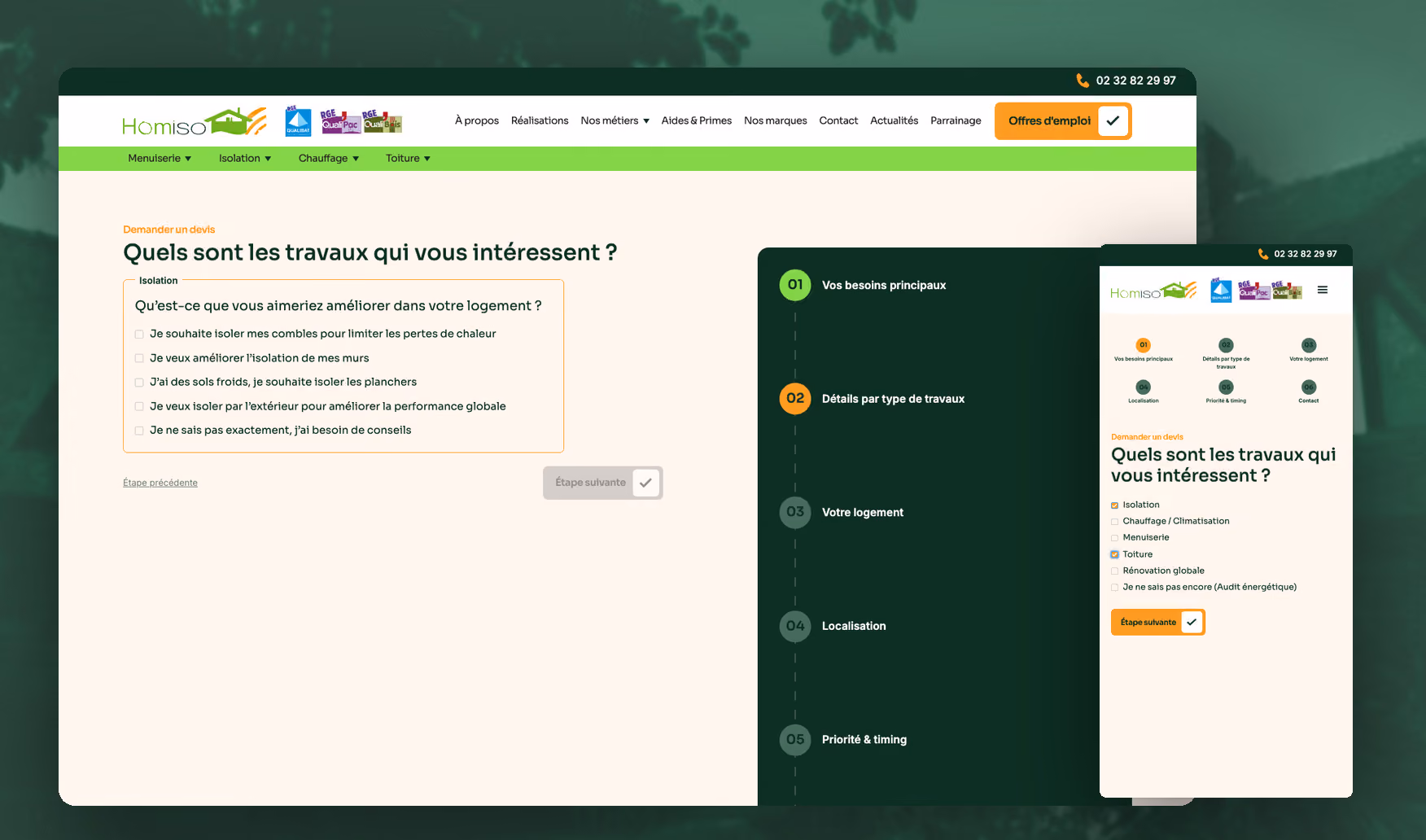This screenshot has height=840, width=1426.
Task: Click the Offres d'emploi button
Action: [x=1063, y=121]
